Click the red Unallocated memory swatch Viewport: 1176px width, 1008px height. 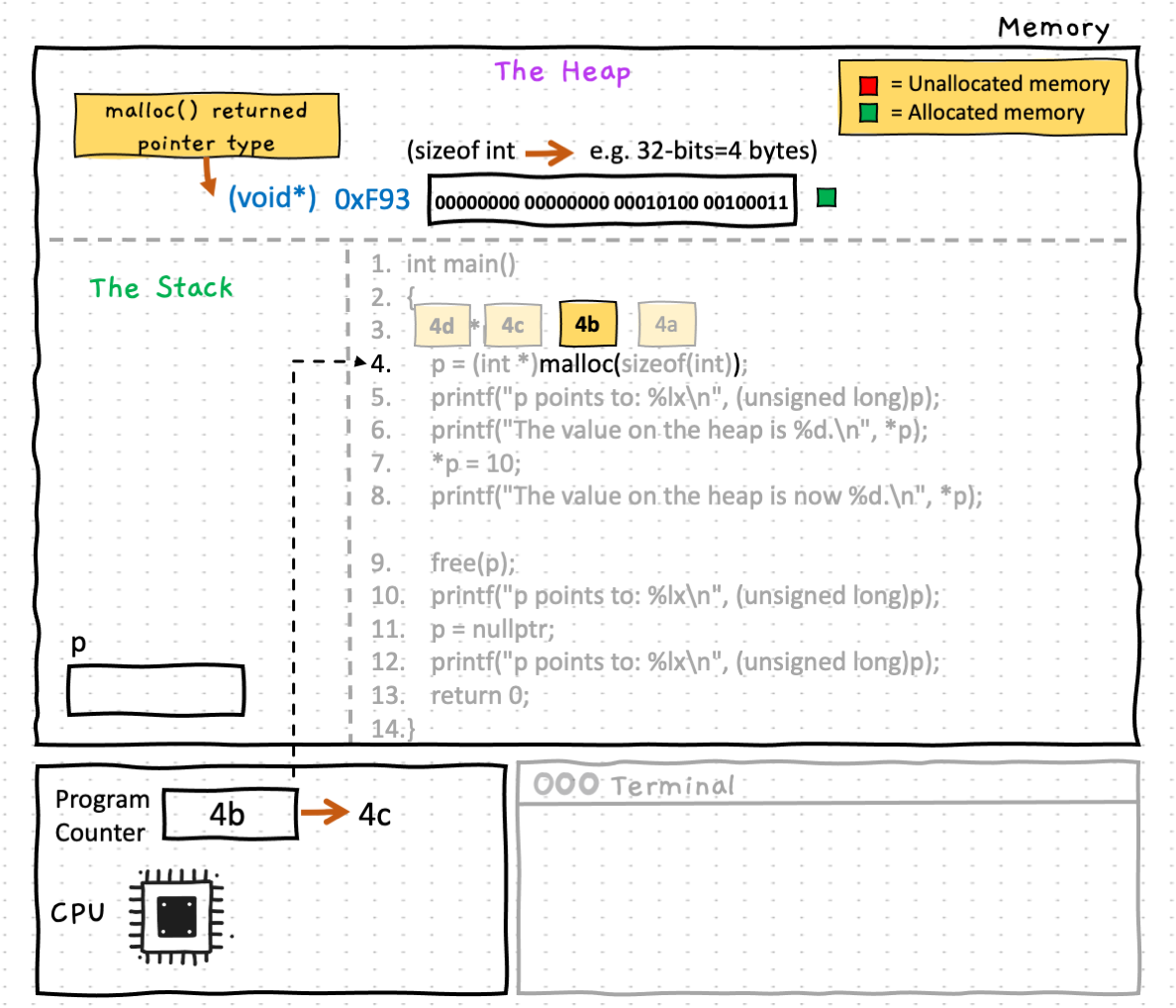coord(868,85)
